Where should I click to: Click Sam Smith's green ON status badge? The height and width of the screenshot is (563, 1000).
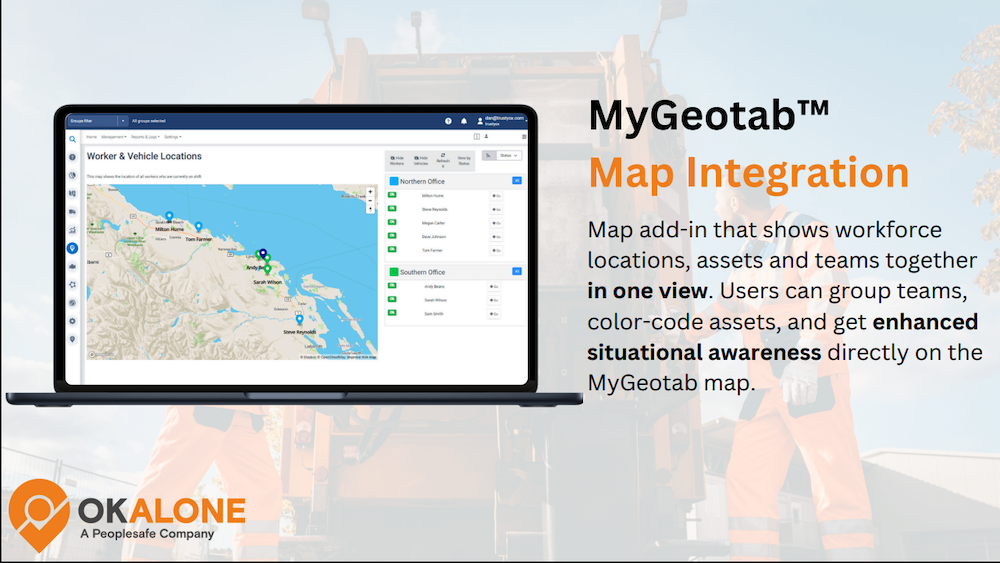(x=392, y=313)
